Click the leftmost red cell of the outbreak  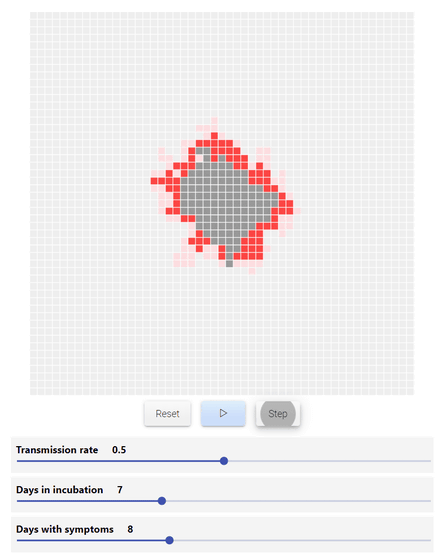click(154, 181)
